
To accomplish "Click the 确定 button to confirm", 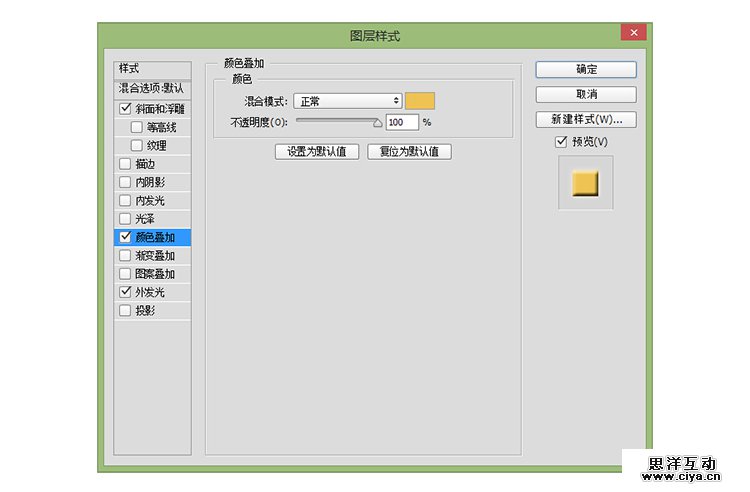I will click(x=586, y=69).
